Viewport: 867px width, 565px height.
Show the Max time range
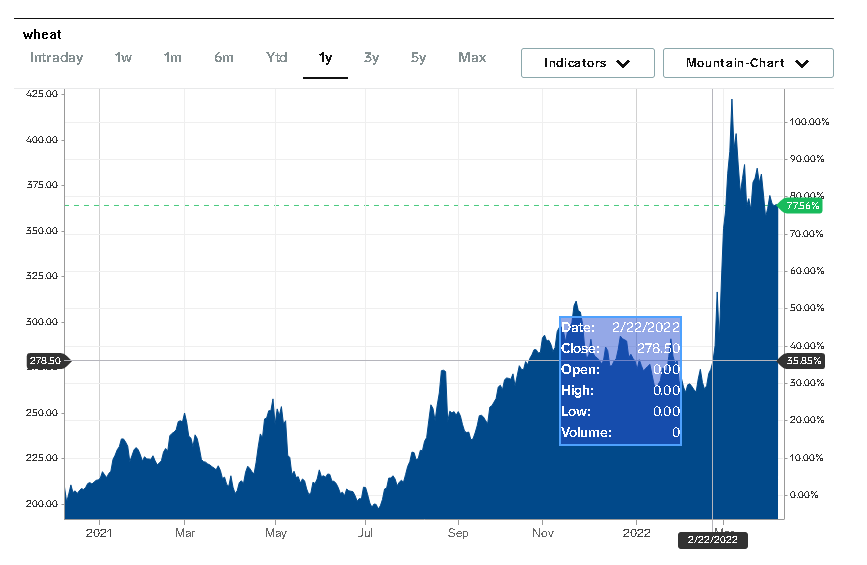(x=472, y=58)
